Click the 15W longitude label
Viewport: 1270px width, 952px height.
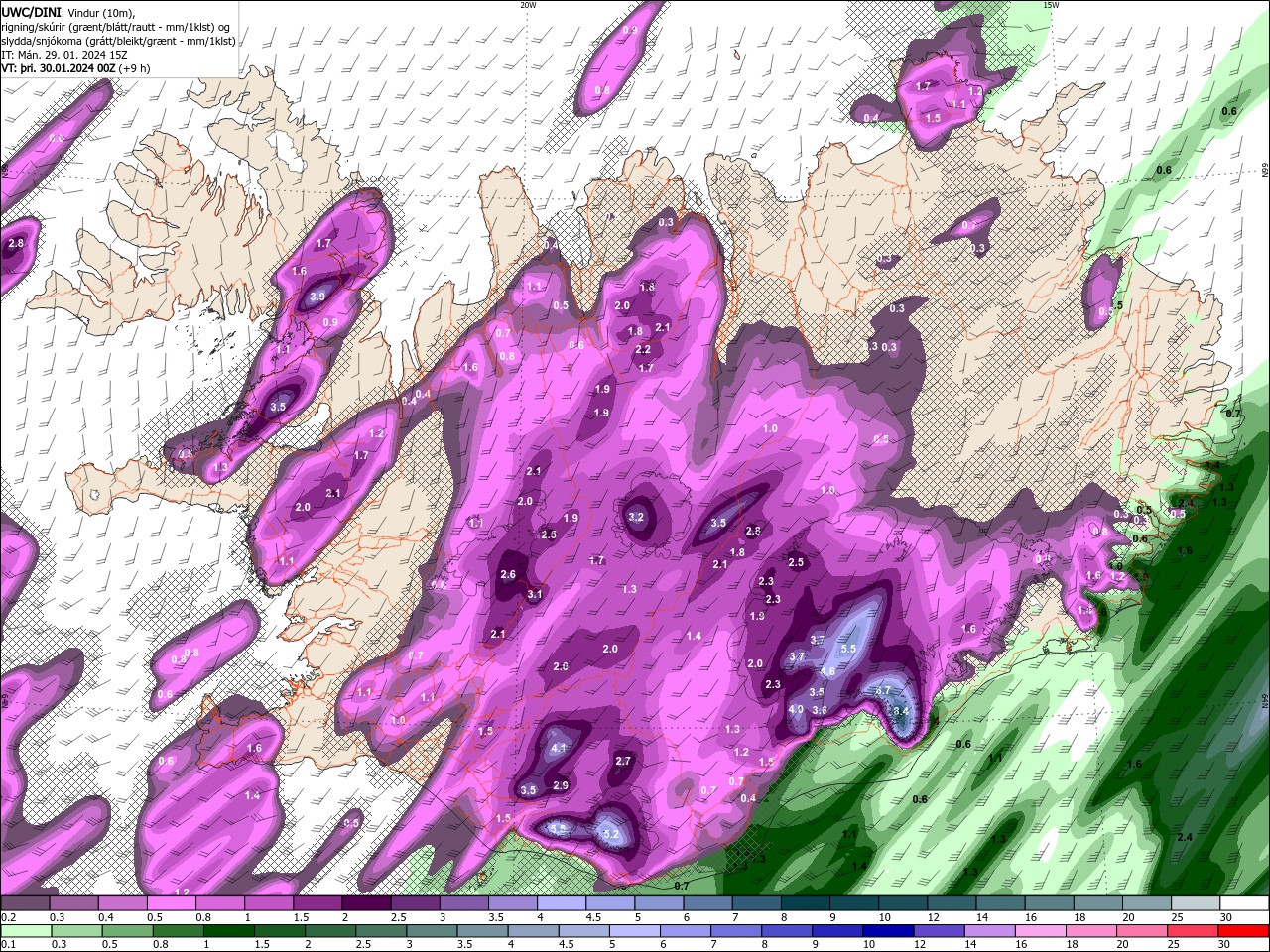click(x=1051, y=5)
